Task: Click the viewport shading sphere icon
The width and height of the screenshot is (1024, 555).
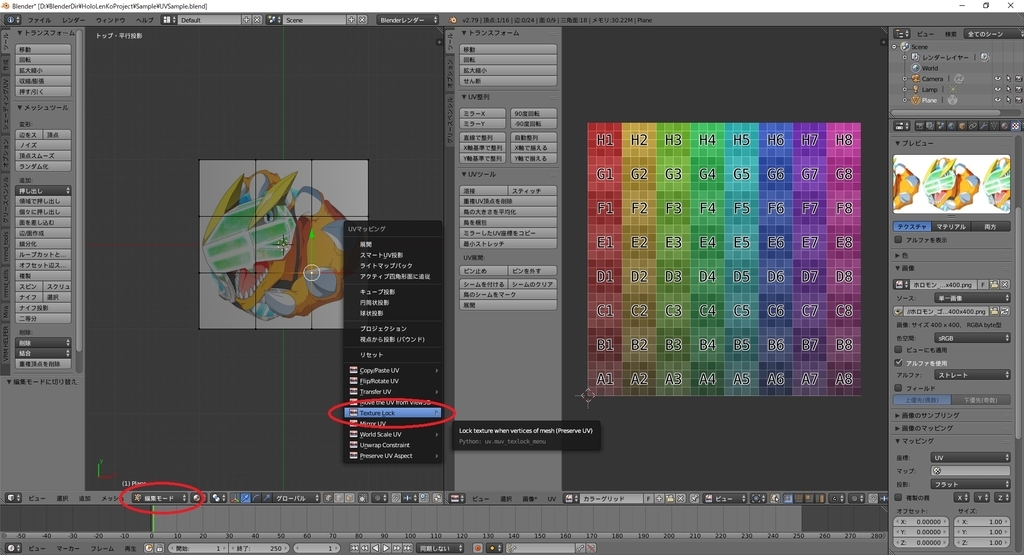Action: pos(197,498)
